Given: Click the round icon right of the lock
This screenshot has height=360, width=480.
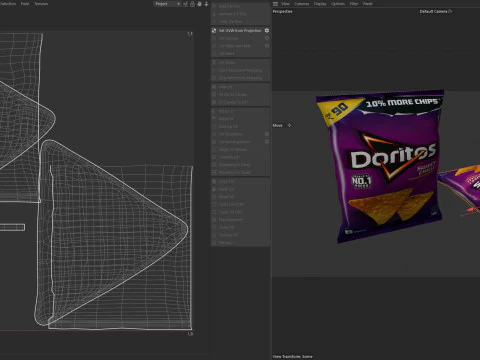Looking at the screenshot, I should (199, 4).
